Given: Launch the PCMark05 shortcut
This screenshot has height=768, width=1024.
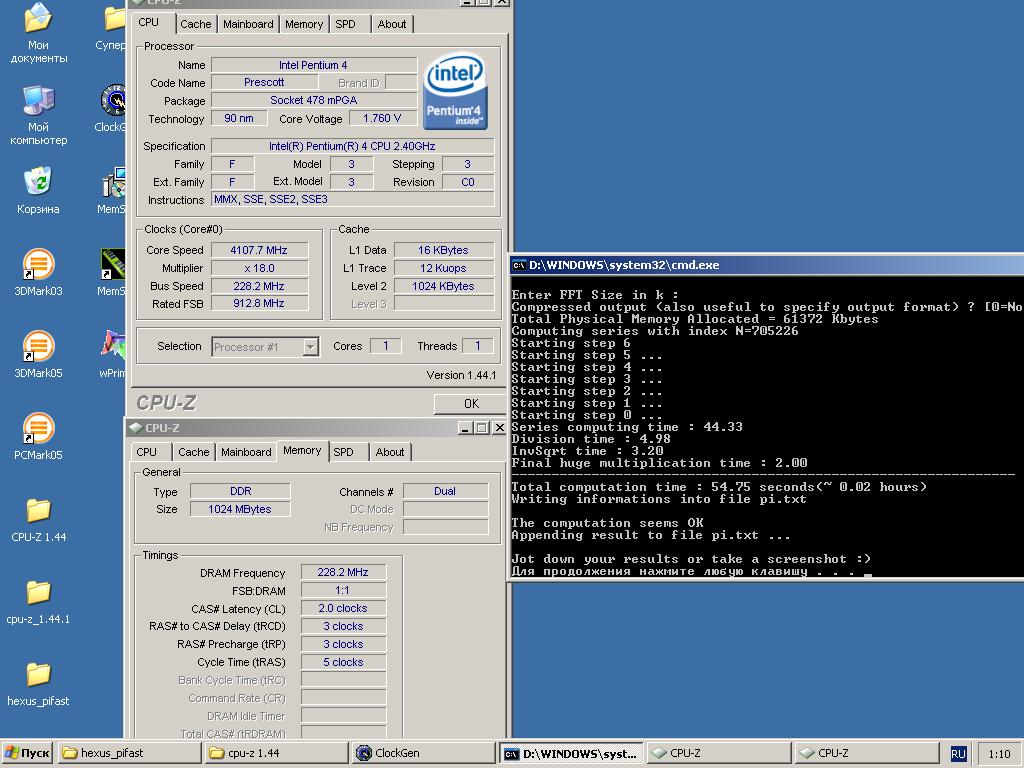Looking at the screenshot, I should click(38, 428).
